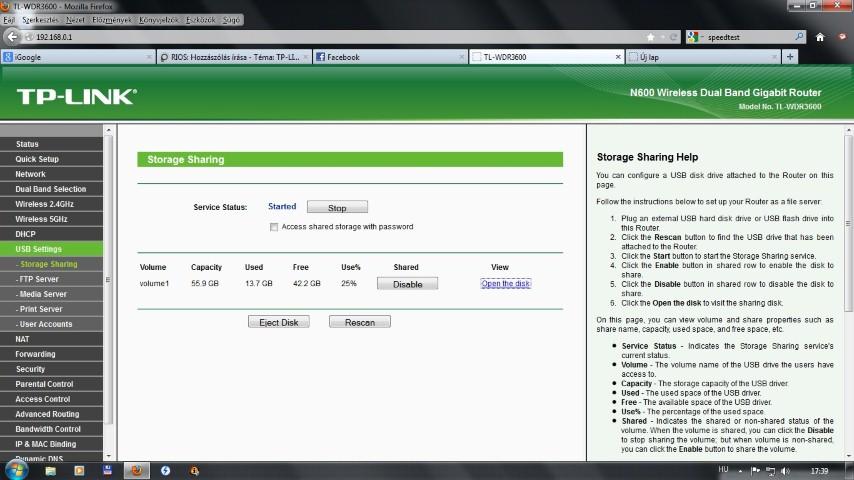Image resolution: width=854 pixels, height=480 pixels.
Task: Open the Szerkesztés menu
Action: pyautogui.click(x=40, y=20)
